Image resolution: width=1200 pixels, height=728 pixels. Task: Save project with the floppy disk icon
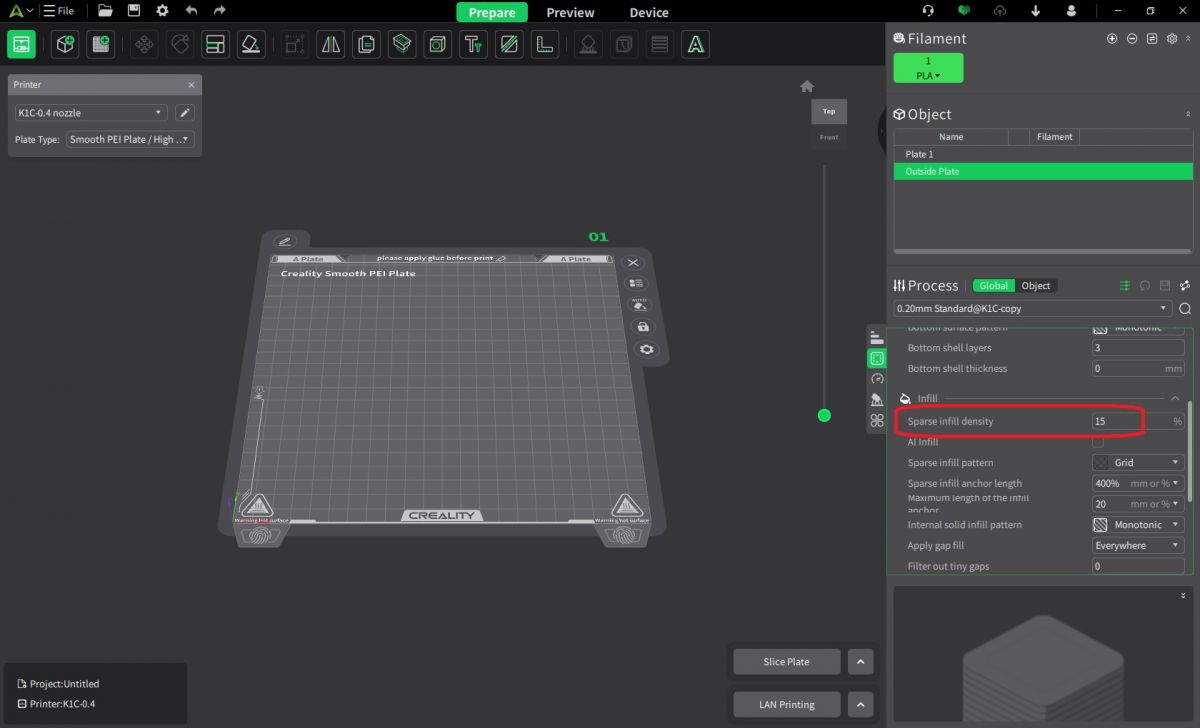point(134,11)
